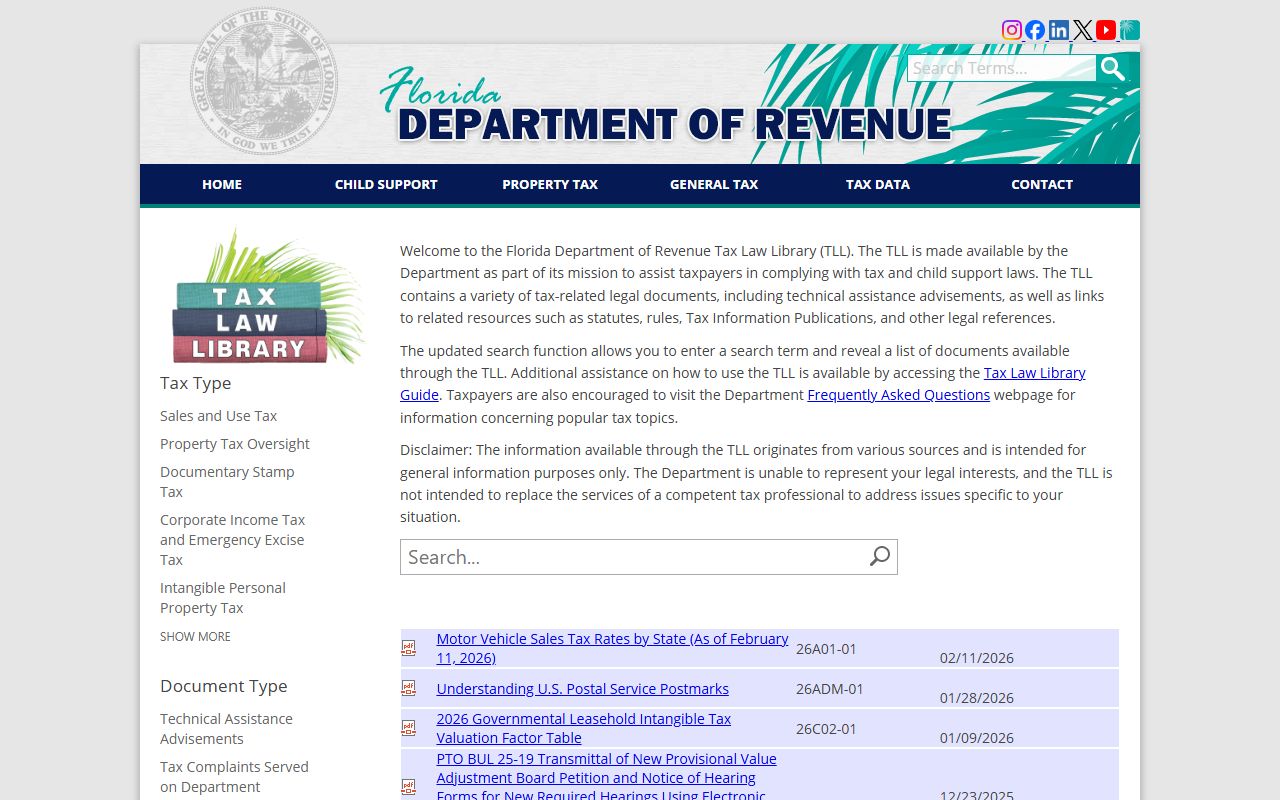Click document number 26C02-01
This screenshot has height=800, width=1280.
[x=826, y=729]
